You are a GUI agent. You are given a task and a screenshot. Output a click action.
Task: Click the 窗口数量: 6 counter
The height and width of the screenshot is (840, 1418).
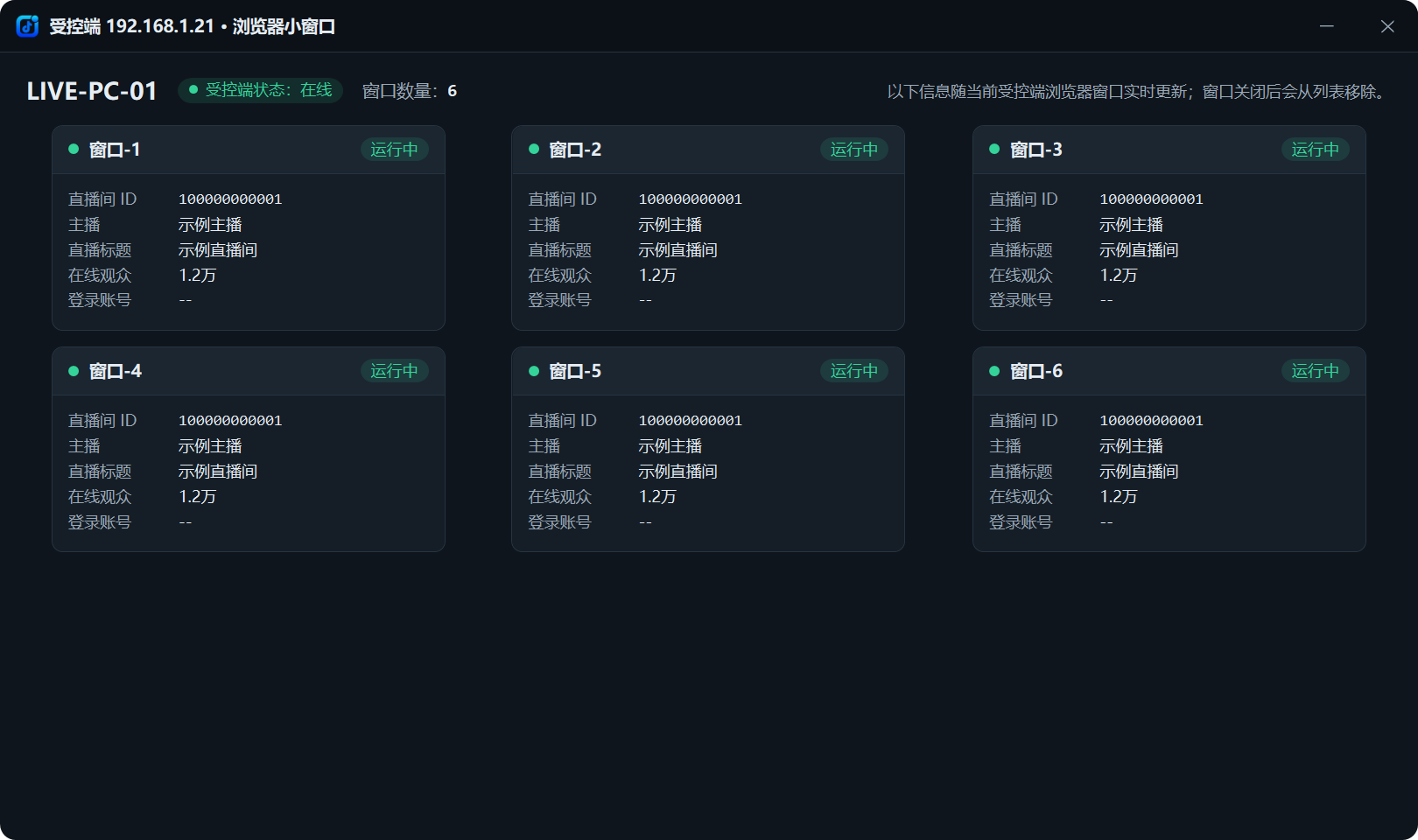point(410,91)
